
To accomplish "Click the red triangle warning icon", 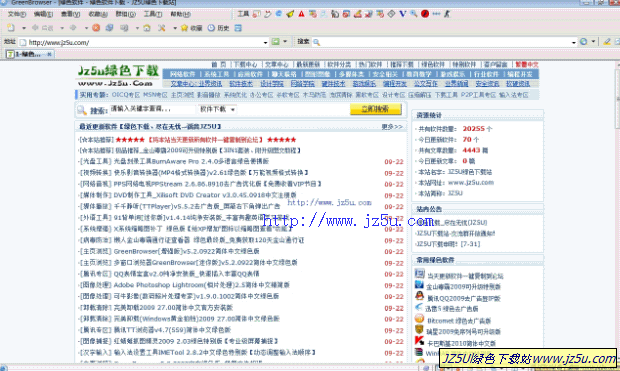I will click(301, 14).
